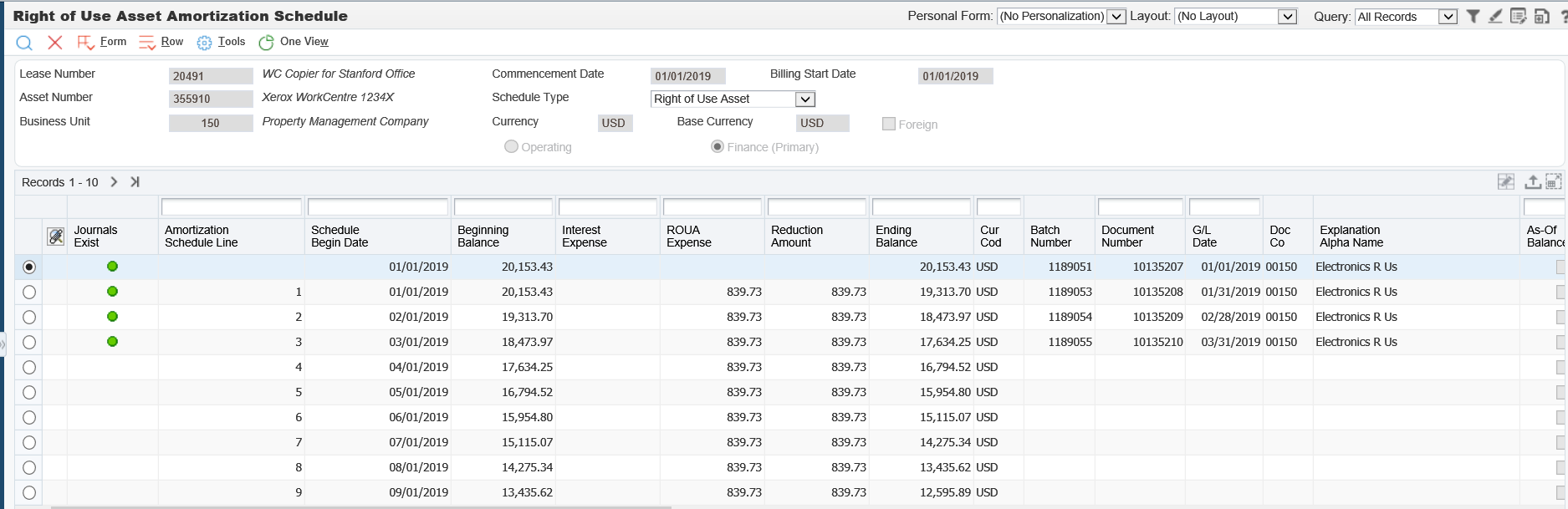Click the Find magnifier icon in the toolbar
Viewport: 1568px width, 509px height.
point(24,43)
